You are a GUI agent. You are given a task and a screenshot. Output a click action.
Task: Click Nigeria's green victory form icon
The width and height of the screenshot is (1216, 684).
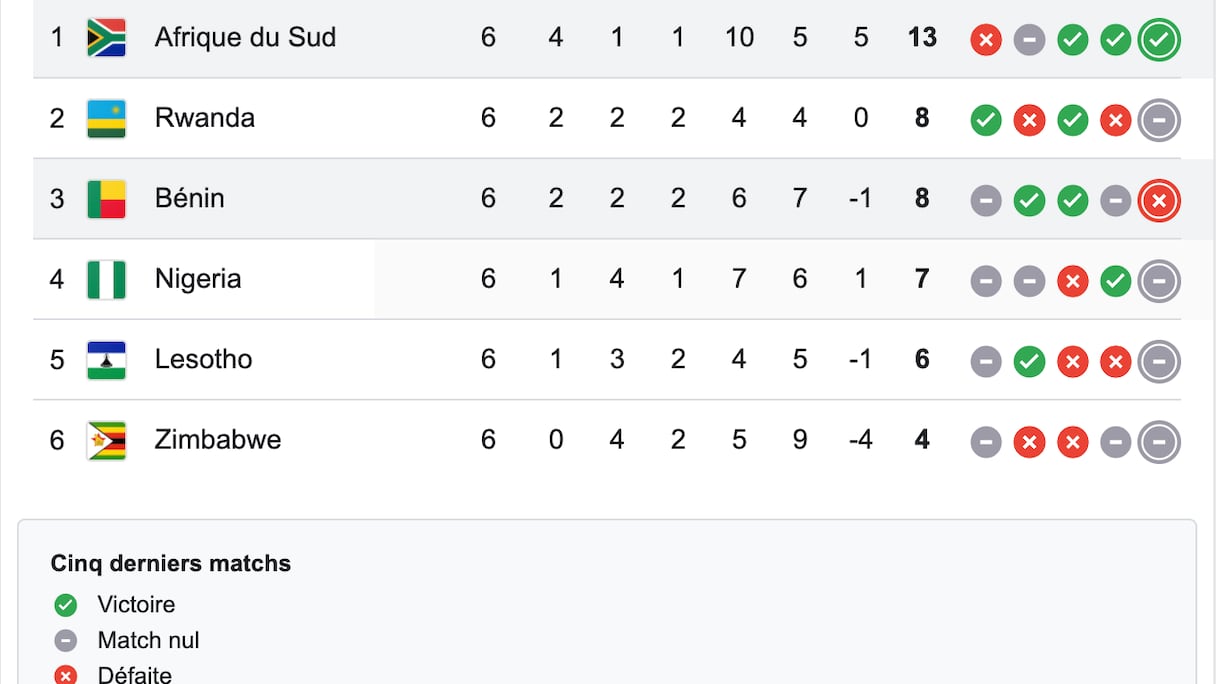1116,282
